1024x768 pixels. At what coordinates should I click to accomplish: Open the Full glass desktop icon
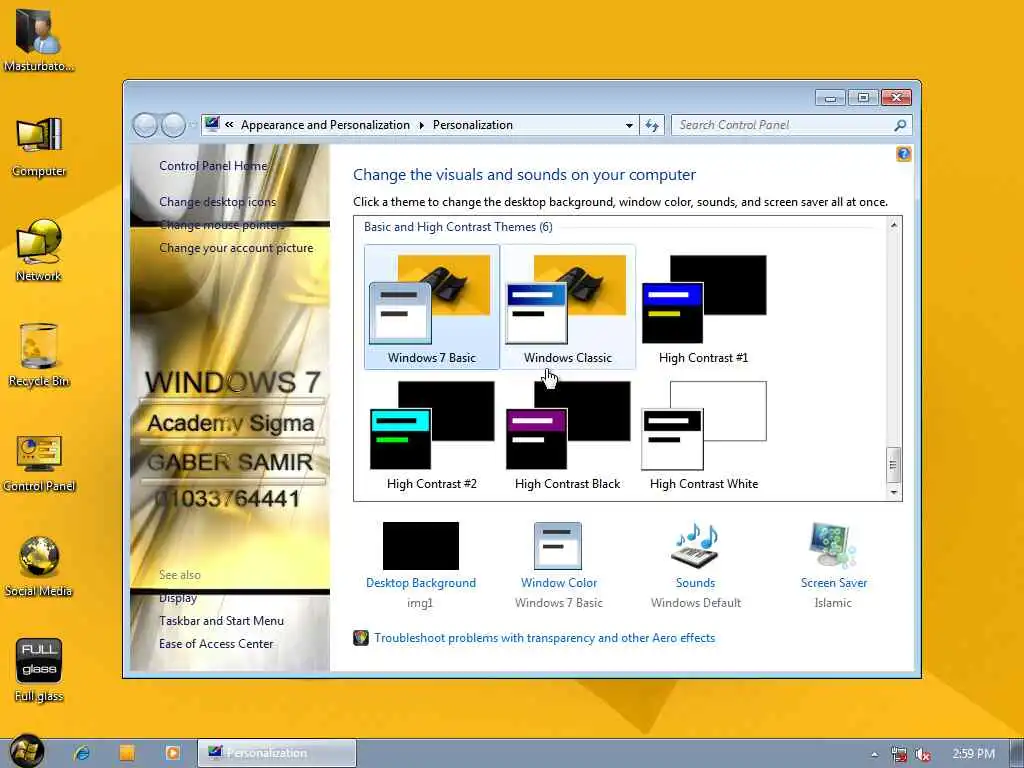[39, 670]
